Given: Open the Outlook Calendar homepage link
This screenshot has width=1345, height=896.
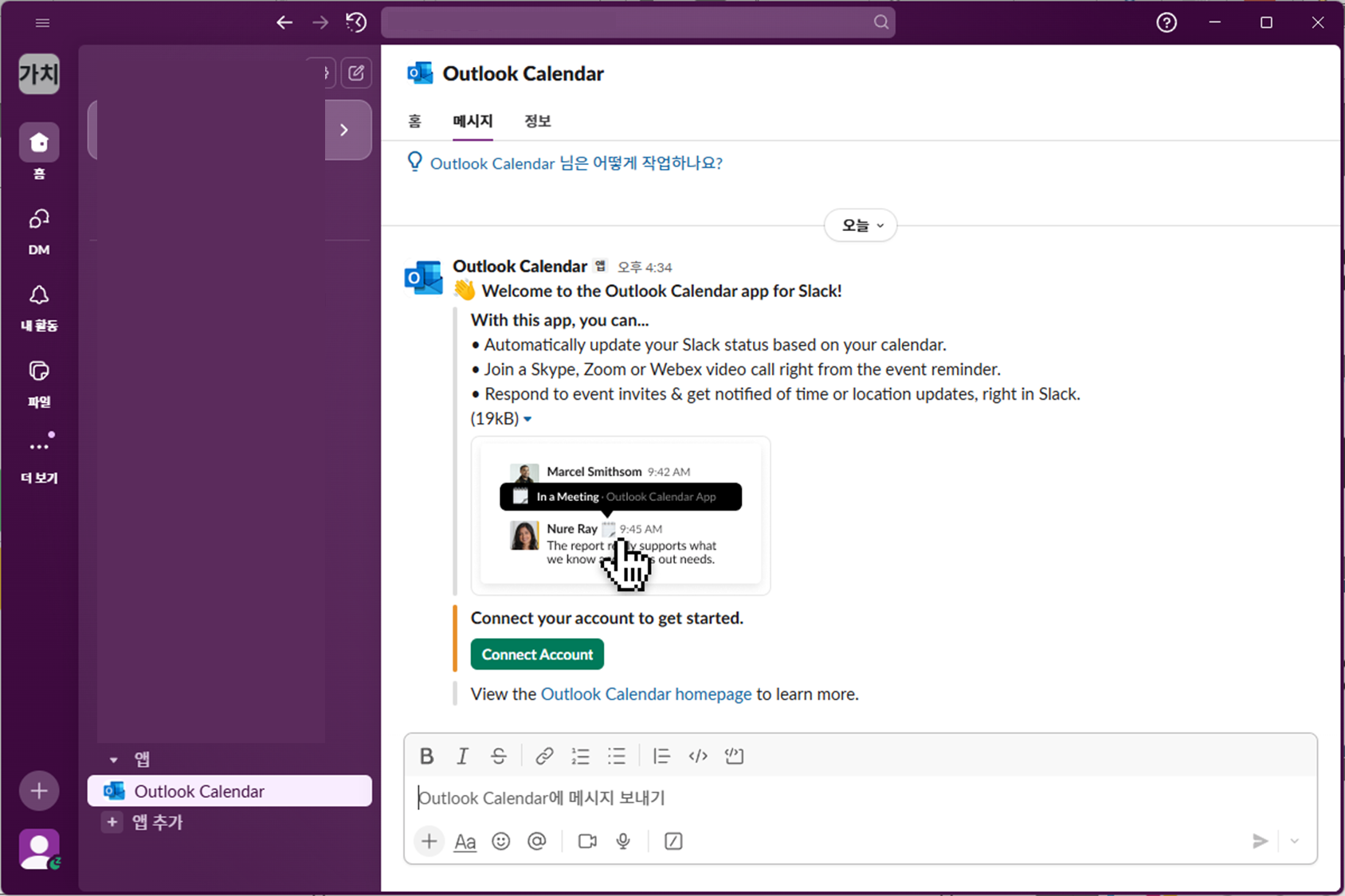Looking at the screenshot, I should click(646, 694).
